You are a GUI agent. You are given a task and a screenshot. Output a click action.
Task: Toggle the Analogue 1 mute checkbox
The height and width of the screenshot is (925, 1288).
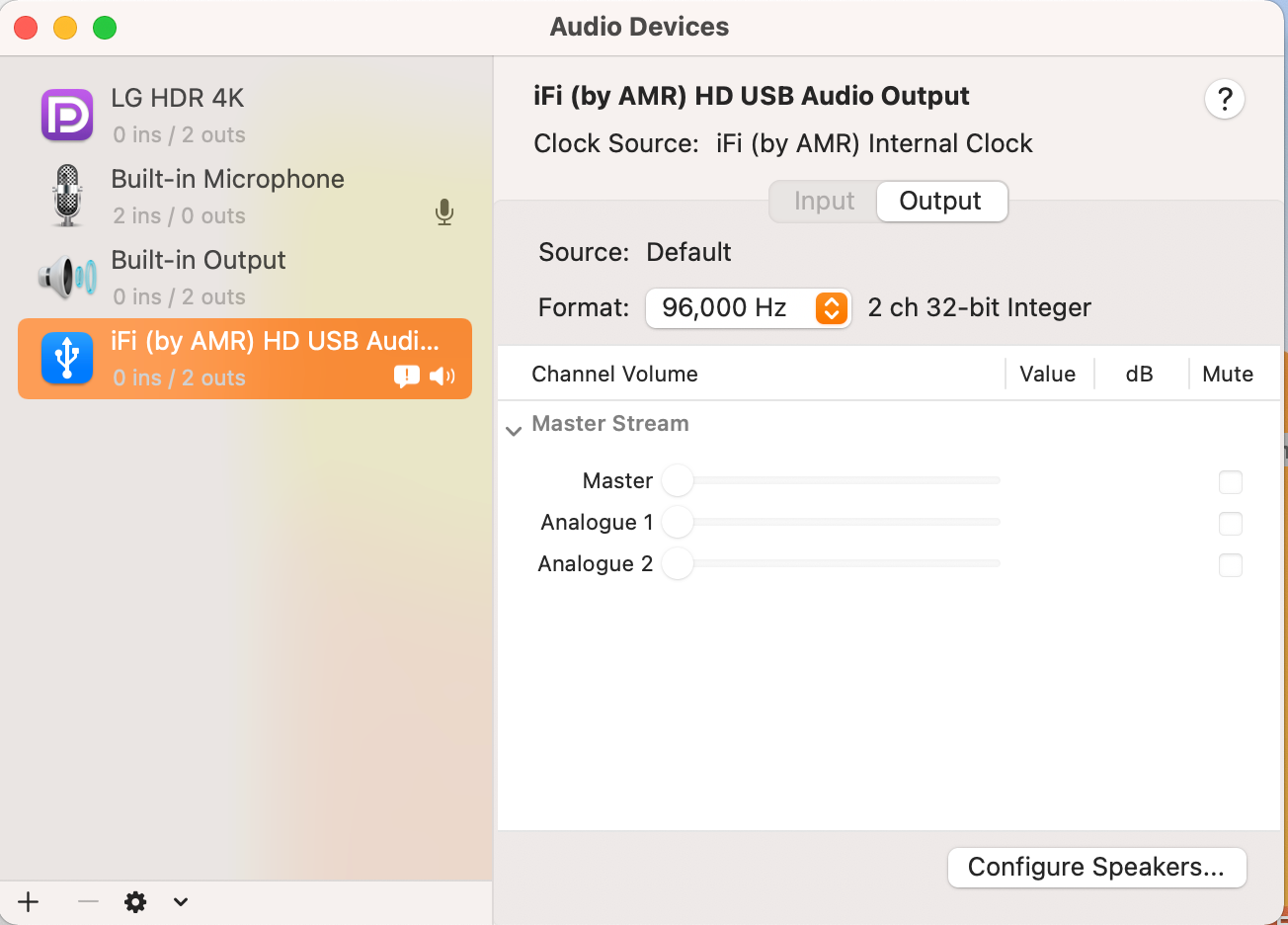(1231, 524)
